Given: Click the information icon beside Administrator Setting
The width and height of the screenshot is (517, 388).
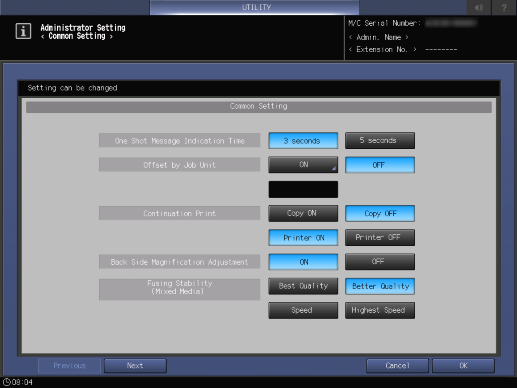Looking at the screenshot, I should pyautogui.click(x=23, y=31).
